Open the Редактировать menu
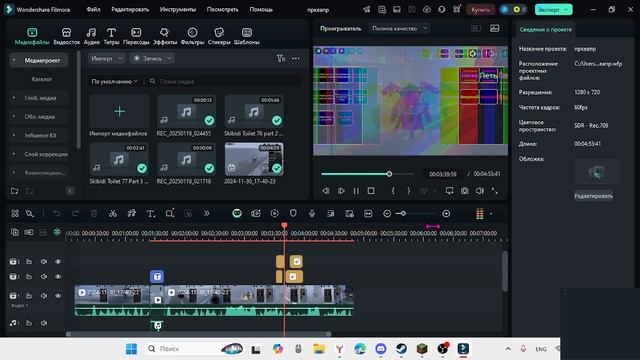Viewport: 640px width, 360px height. [x=130, y=9]
